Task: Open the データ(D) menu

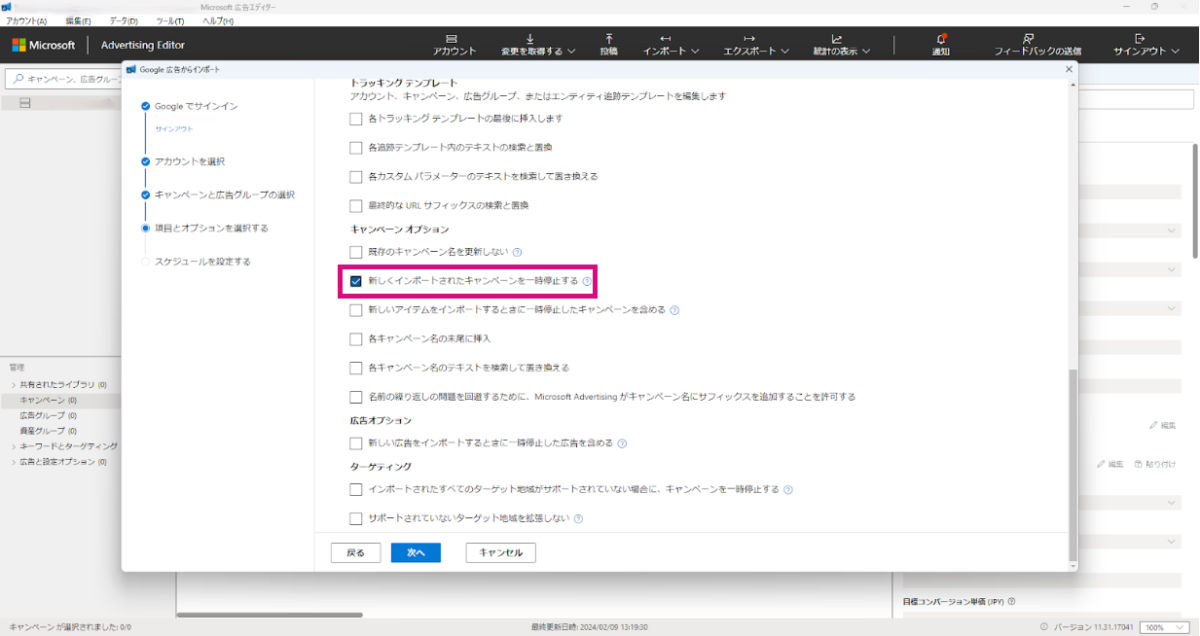Action: click(x=124, y=21)
